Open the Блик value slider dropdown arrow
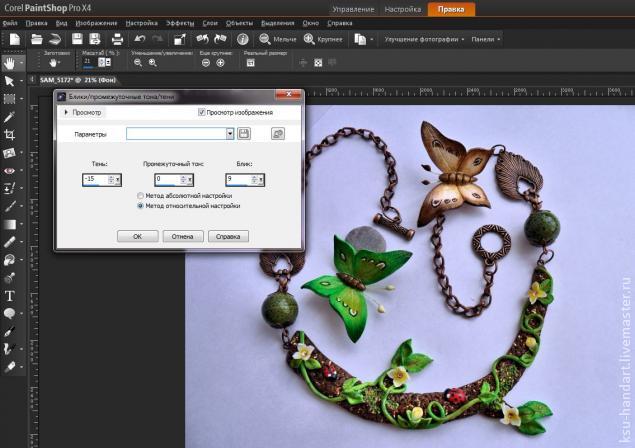This screenshot has height=448, width=635. pyautogui.click(x=261, y=179)
